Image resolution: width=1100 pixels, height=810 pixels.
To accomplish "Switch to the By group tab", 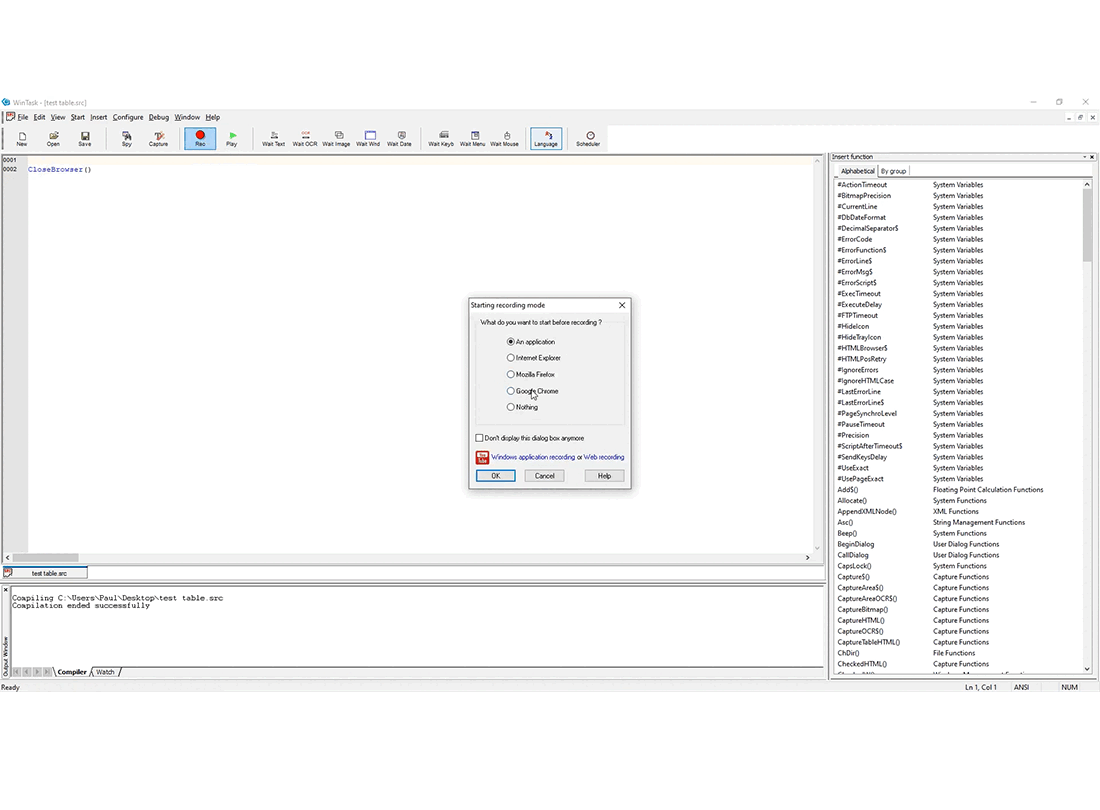I will pyautogui.click(x=893, y=171).
